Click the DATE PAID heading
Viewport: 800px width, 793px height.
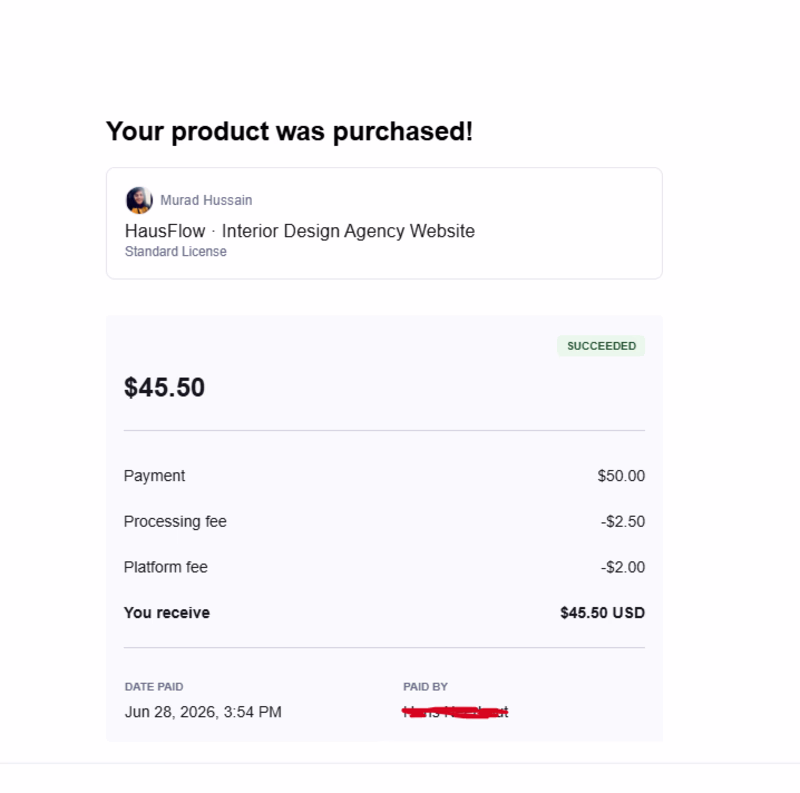point(154,687)
